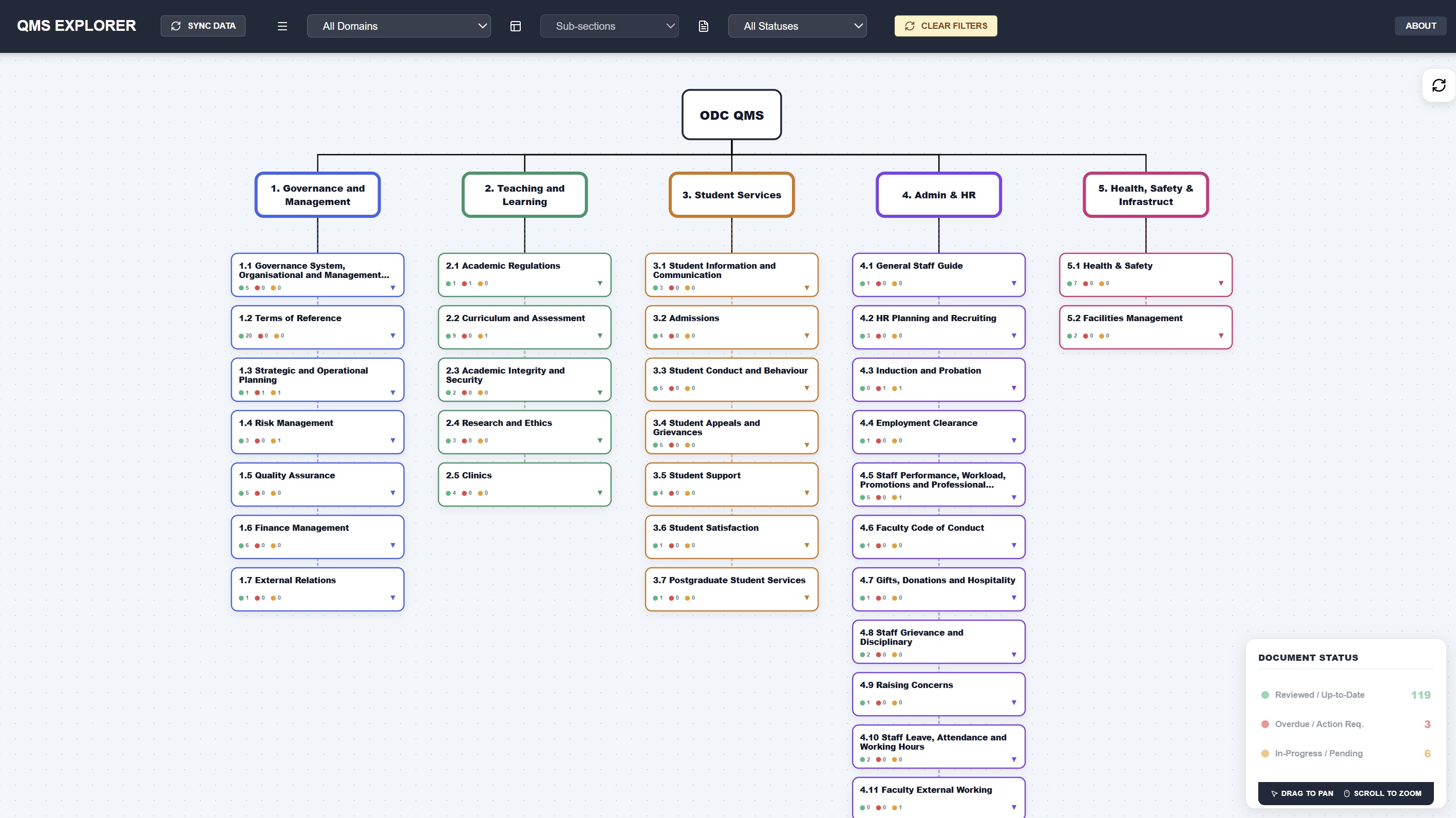Click the hamburger list icon beside All Domains

[x=282, y=26]
